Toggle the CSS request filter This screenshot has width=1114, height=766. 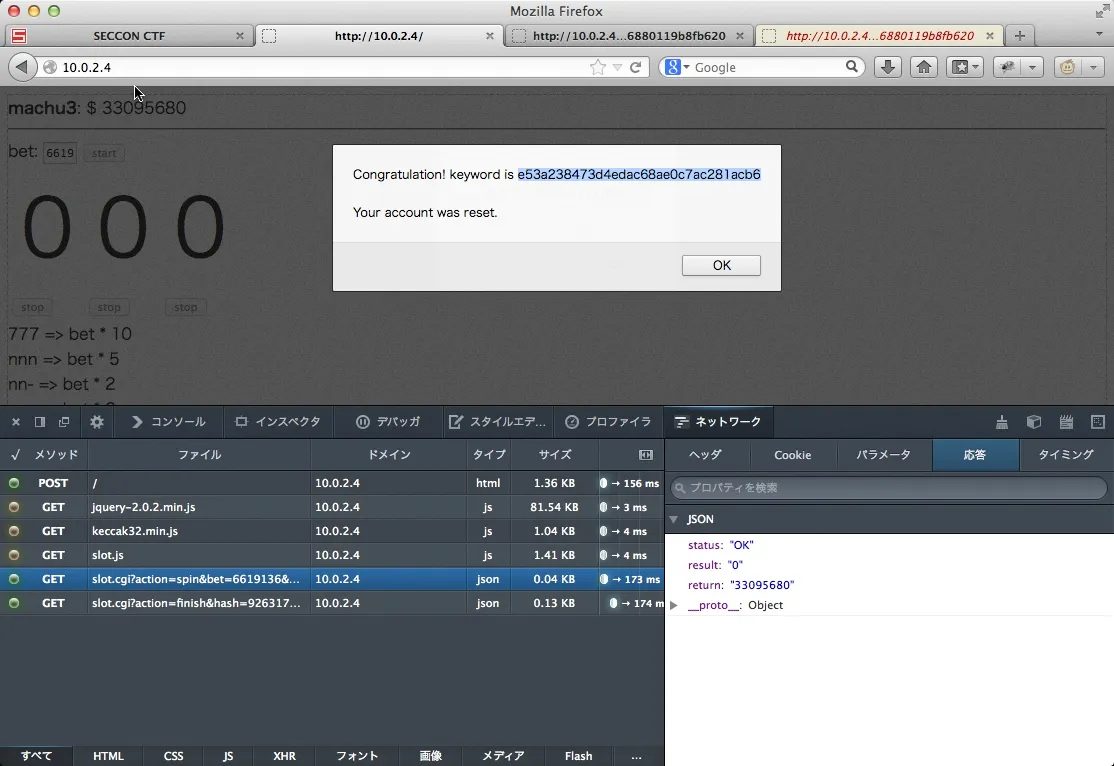(173, 756)
